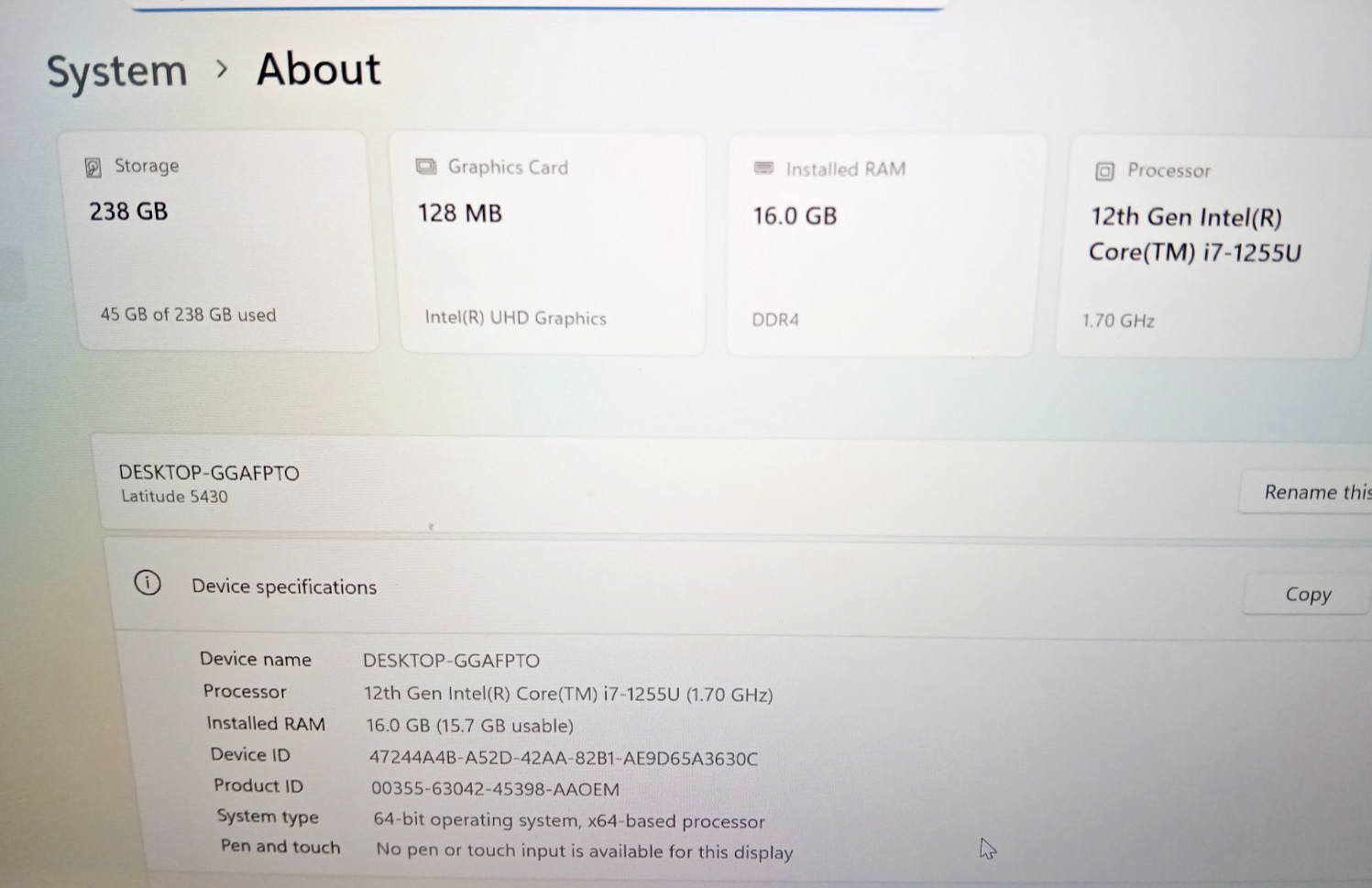1372x888 pixels.
Task: Open the Processor i7-1255U card
Action: point(1214,247)
